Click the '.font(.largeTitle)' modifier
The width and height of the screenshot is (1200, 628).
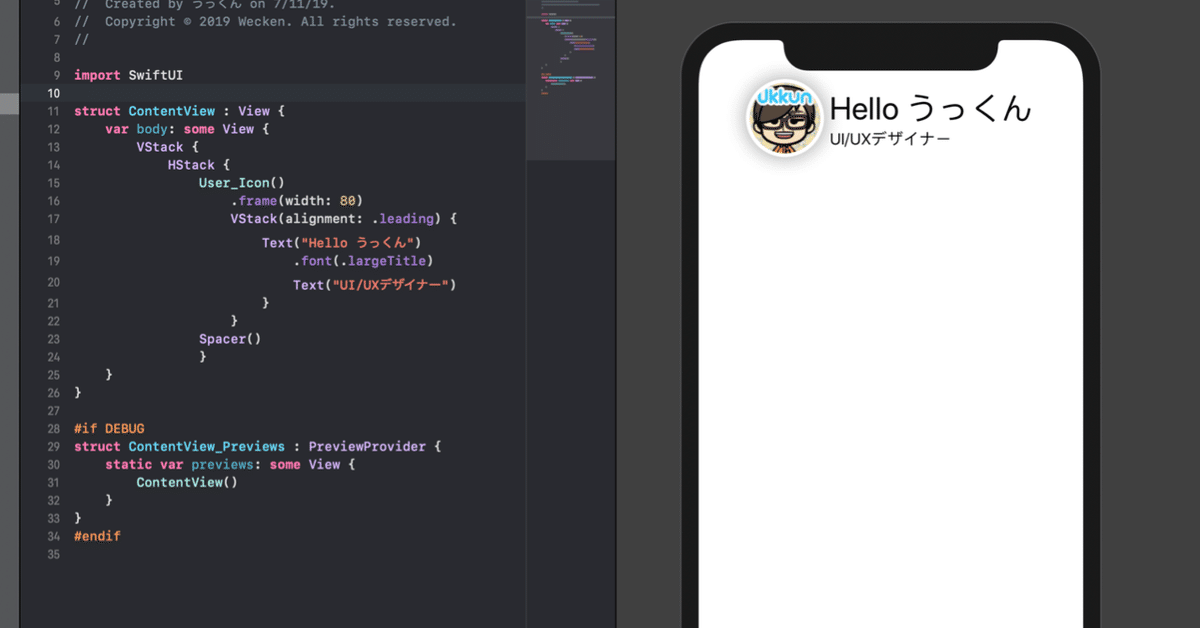click(363, 261)
